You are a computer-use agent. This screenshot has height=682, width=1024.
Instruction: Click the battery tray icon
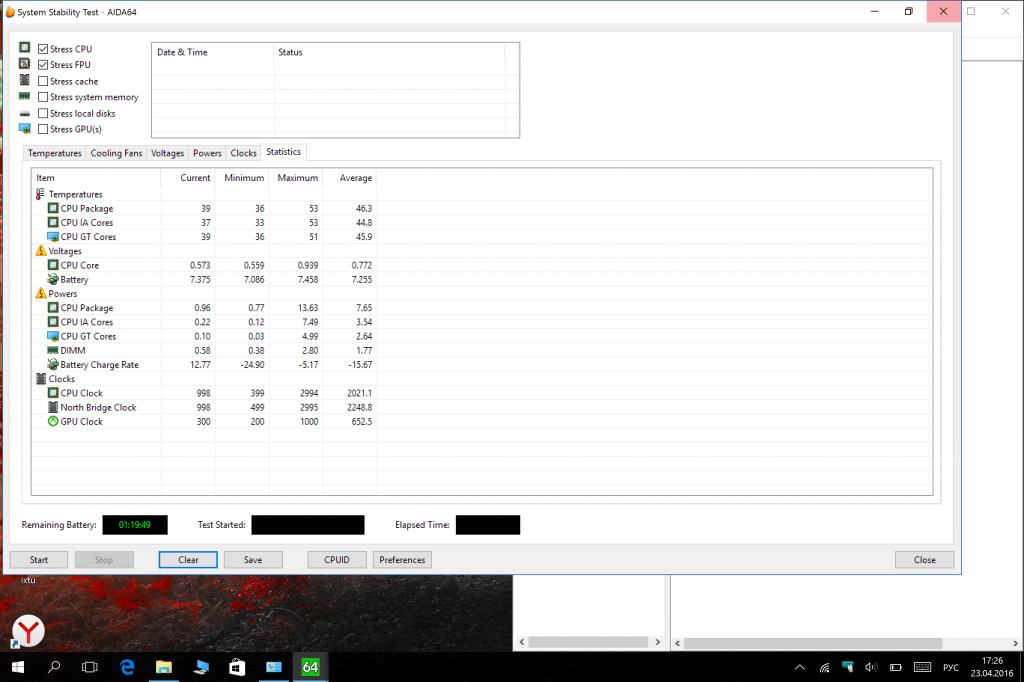click(x=896, y=668)
